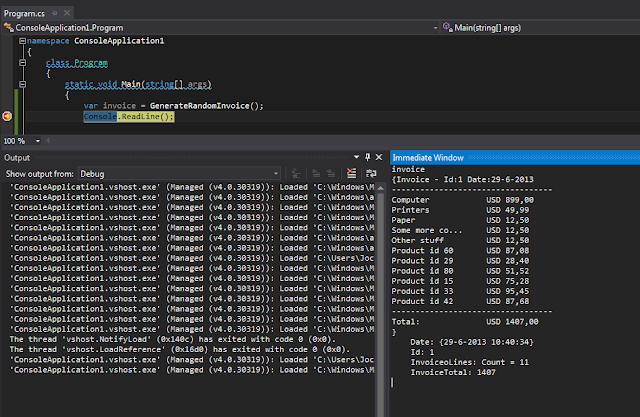Viewport: 640px width, 417px height.
Task: Click 'Paper' invoice line in Immediate Window
Action: point(460,220)
